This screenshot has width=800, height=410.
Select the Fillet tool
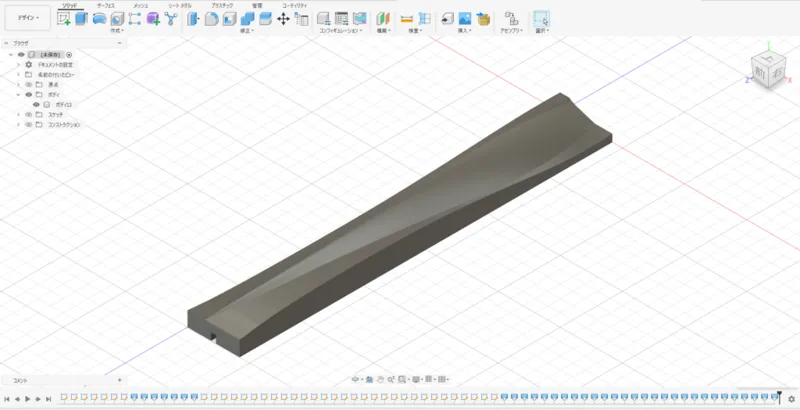coord(211,19)
